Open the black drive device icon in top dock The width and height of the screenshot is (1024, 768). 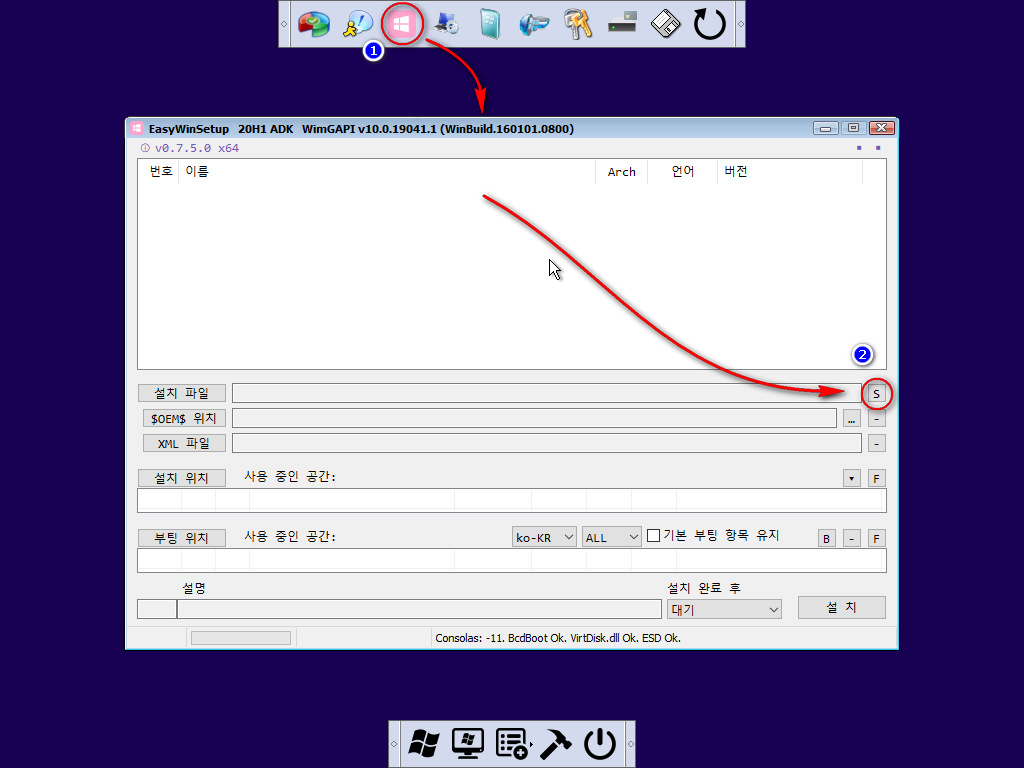(622, 22)
